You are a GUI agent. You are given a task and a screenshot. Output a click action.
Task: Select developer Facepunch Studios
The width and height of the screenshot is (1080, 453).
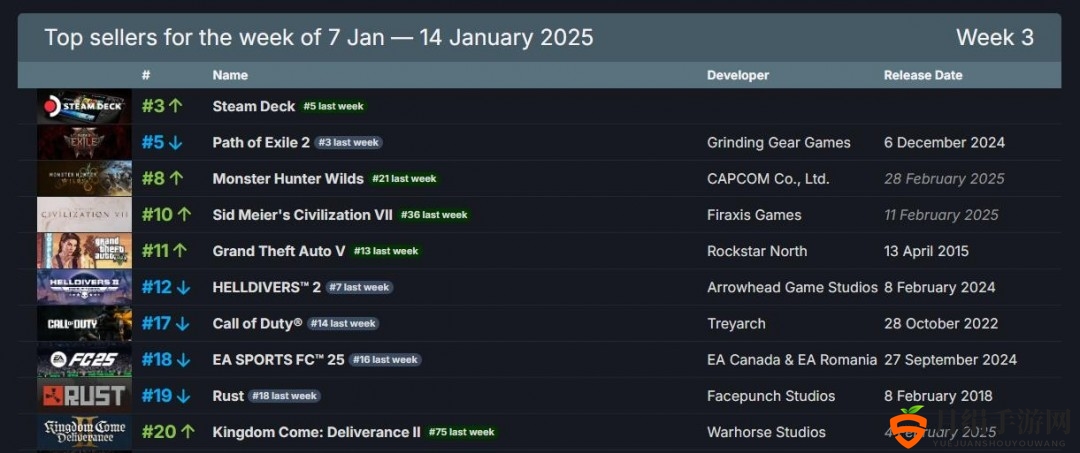coord(771,396)
